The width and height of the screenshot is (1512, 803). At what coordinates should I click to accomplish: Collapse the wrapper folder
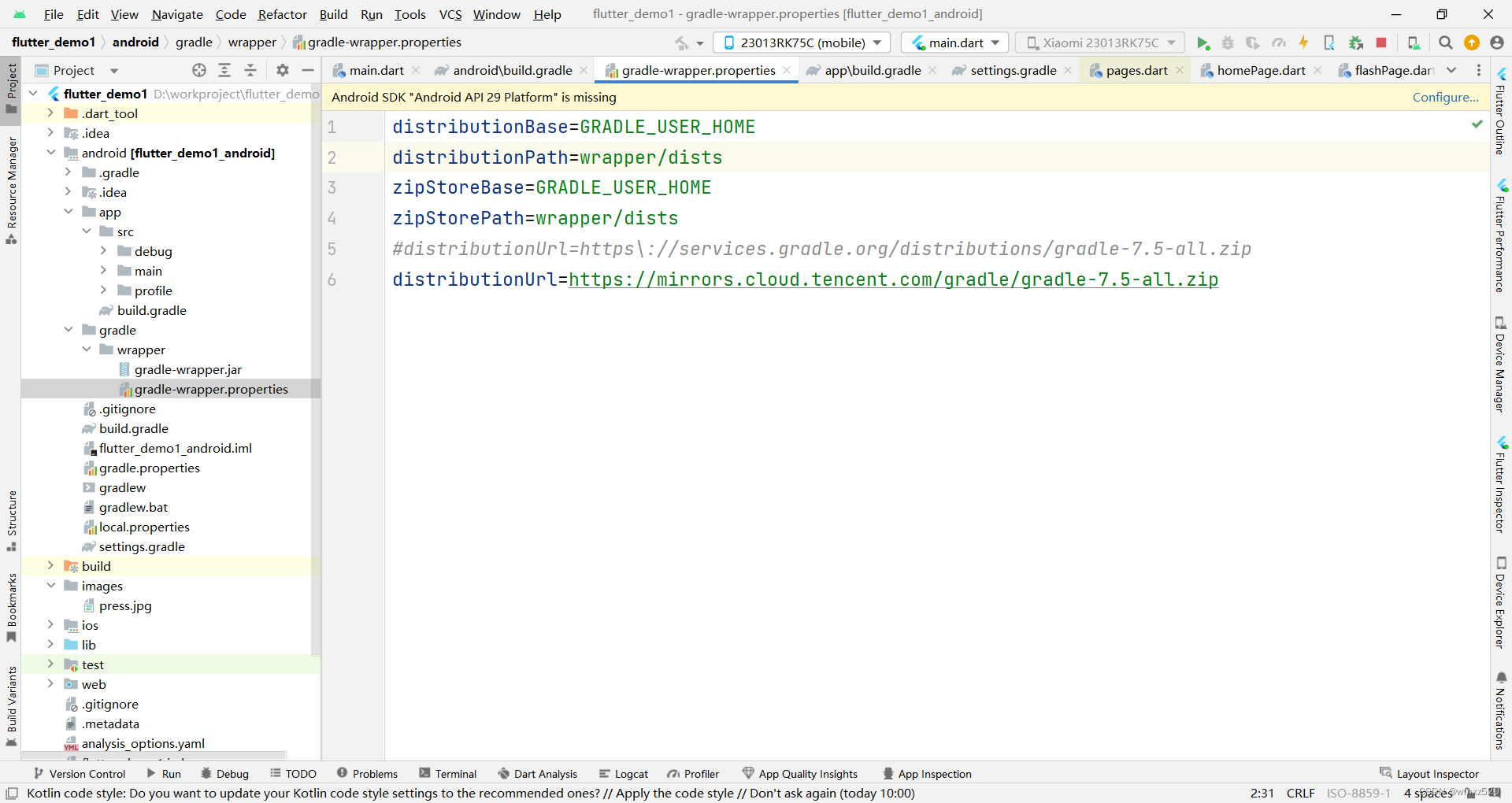86,350
